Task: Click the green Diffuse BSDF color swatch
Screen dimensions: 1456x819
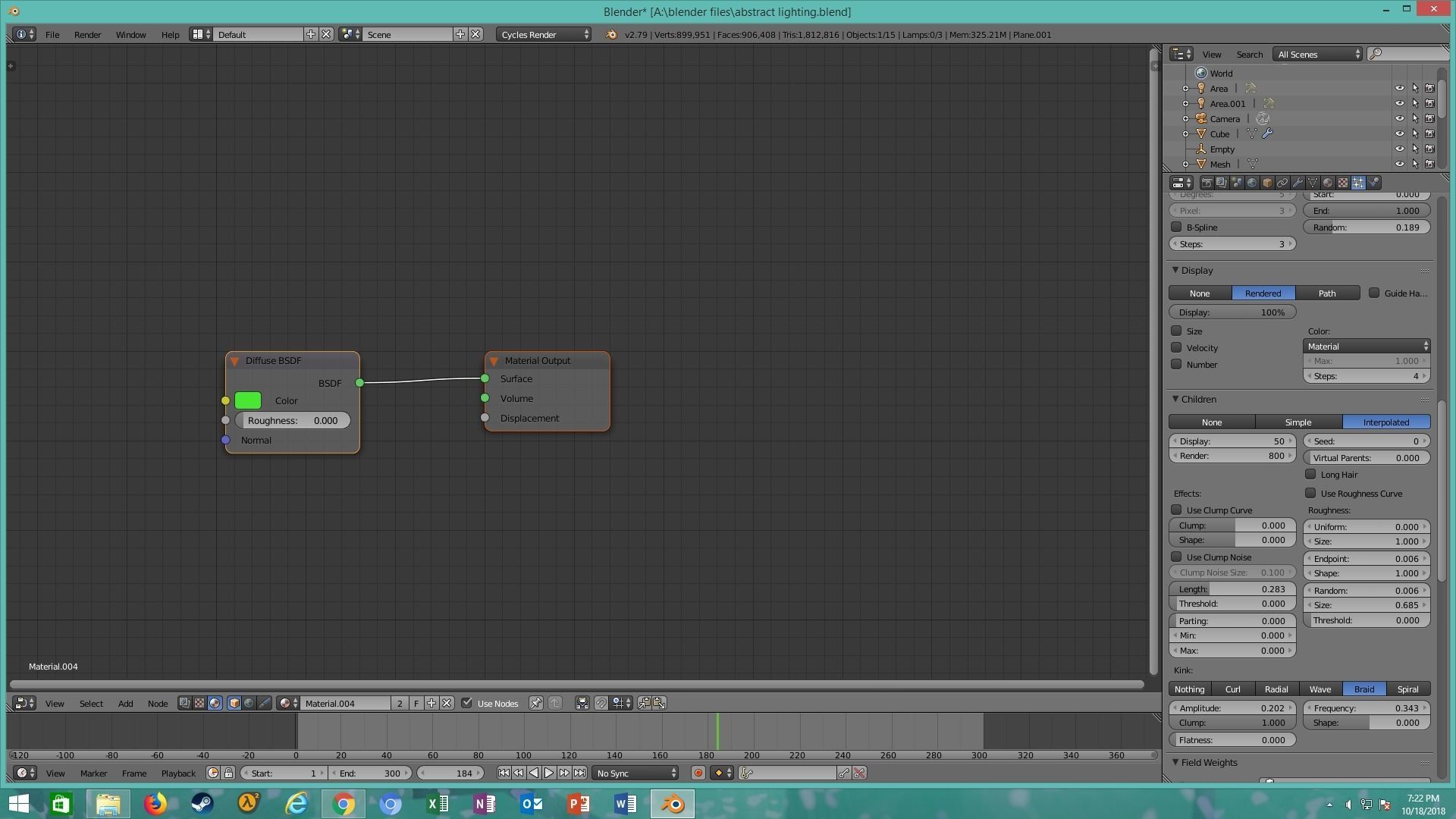Action: pos(248,400)
